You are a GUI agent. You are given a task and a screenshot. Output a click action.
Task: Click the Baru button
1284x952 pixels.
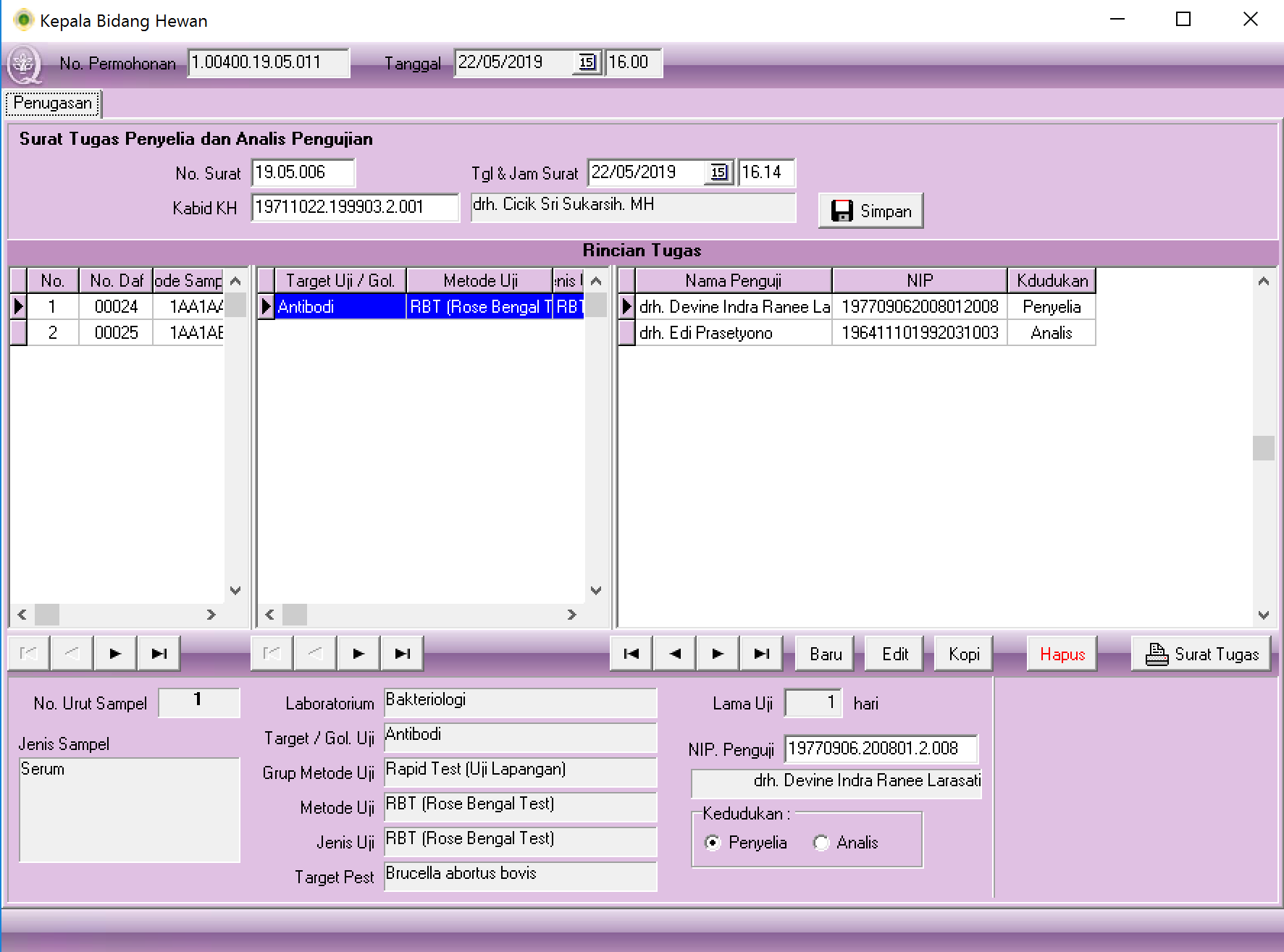point(825,654)
